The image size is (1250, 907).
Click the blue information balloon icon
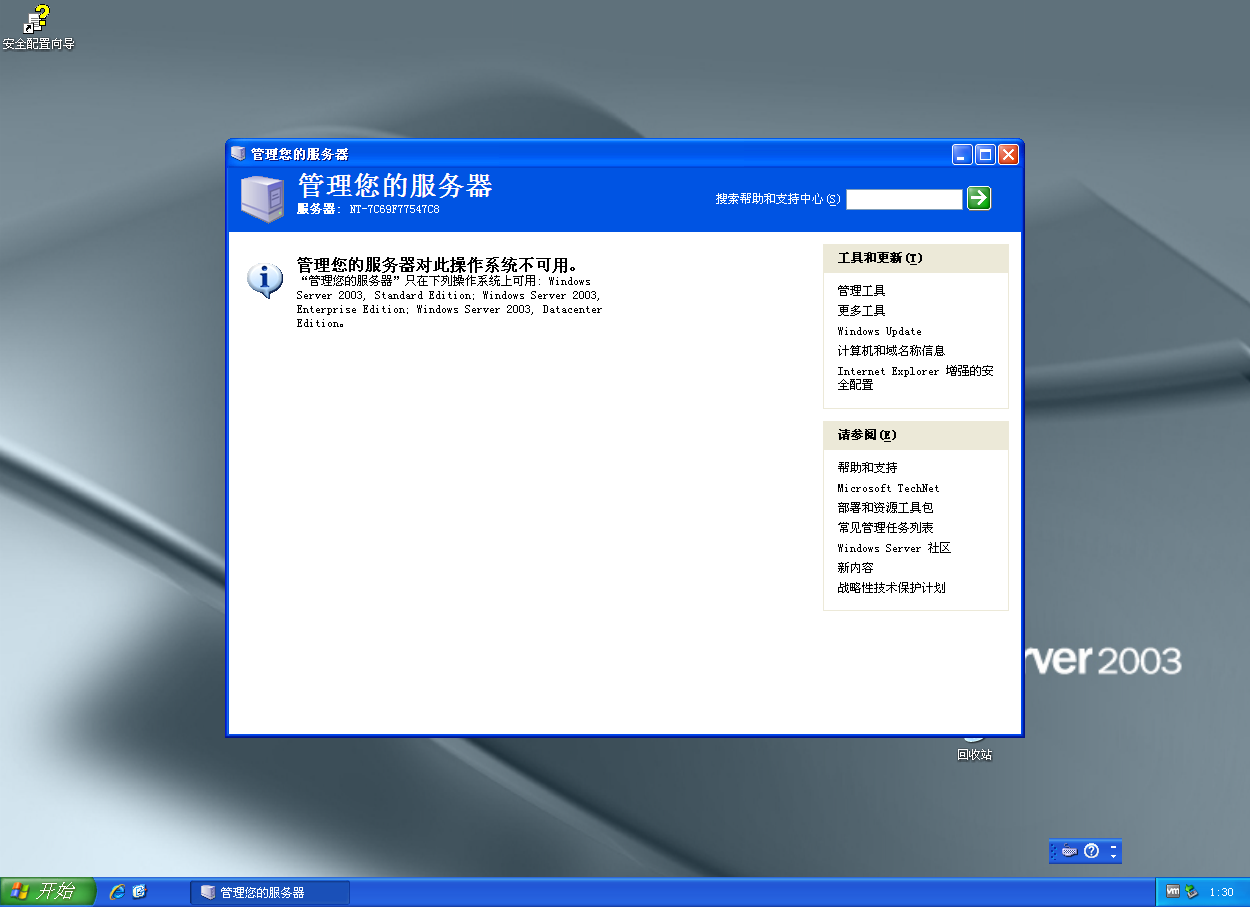pos(264,280)
